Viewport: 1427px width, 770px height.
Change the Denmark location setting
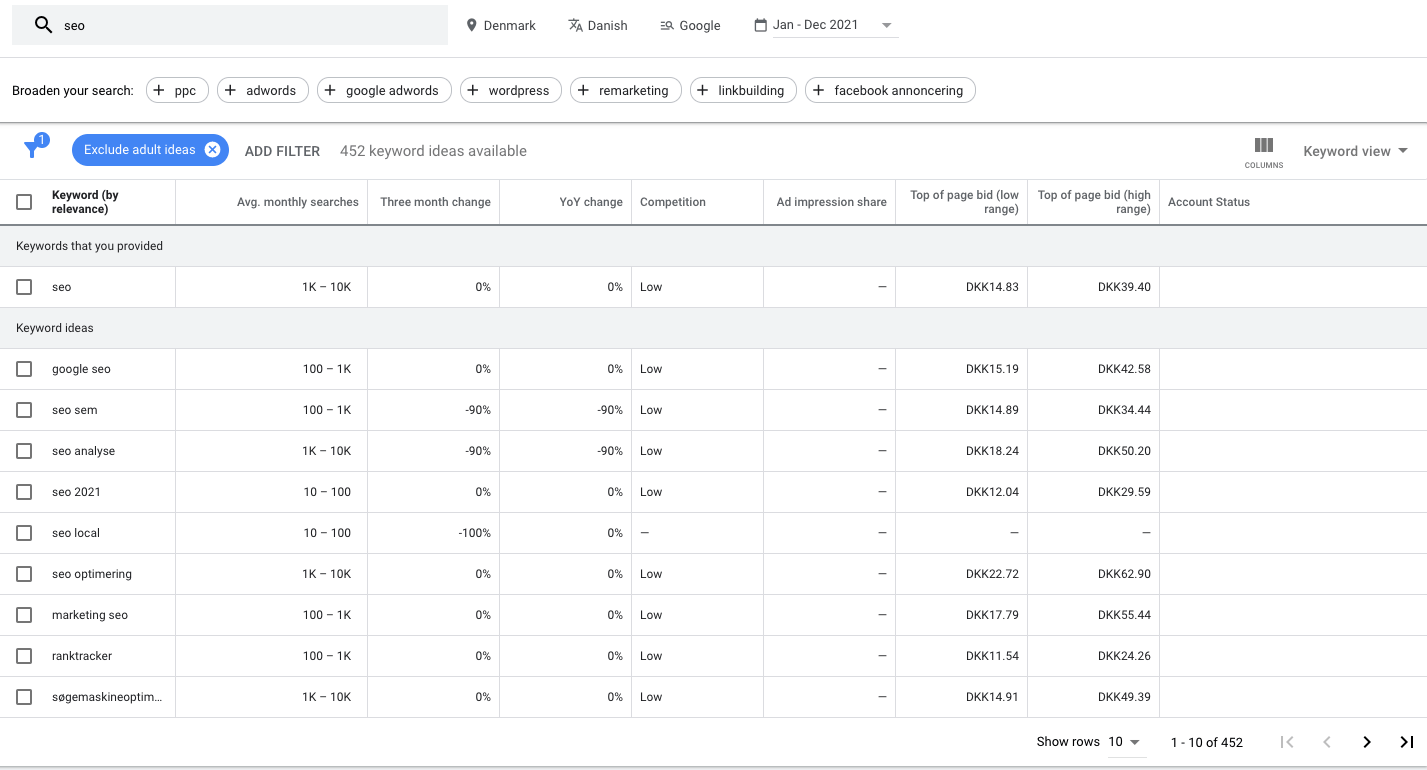[501, 25]
